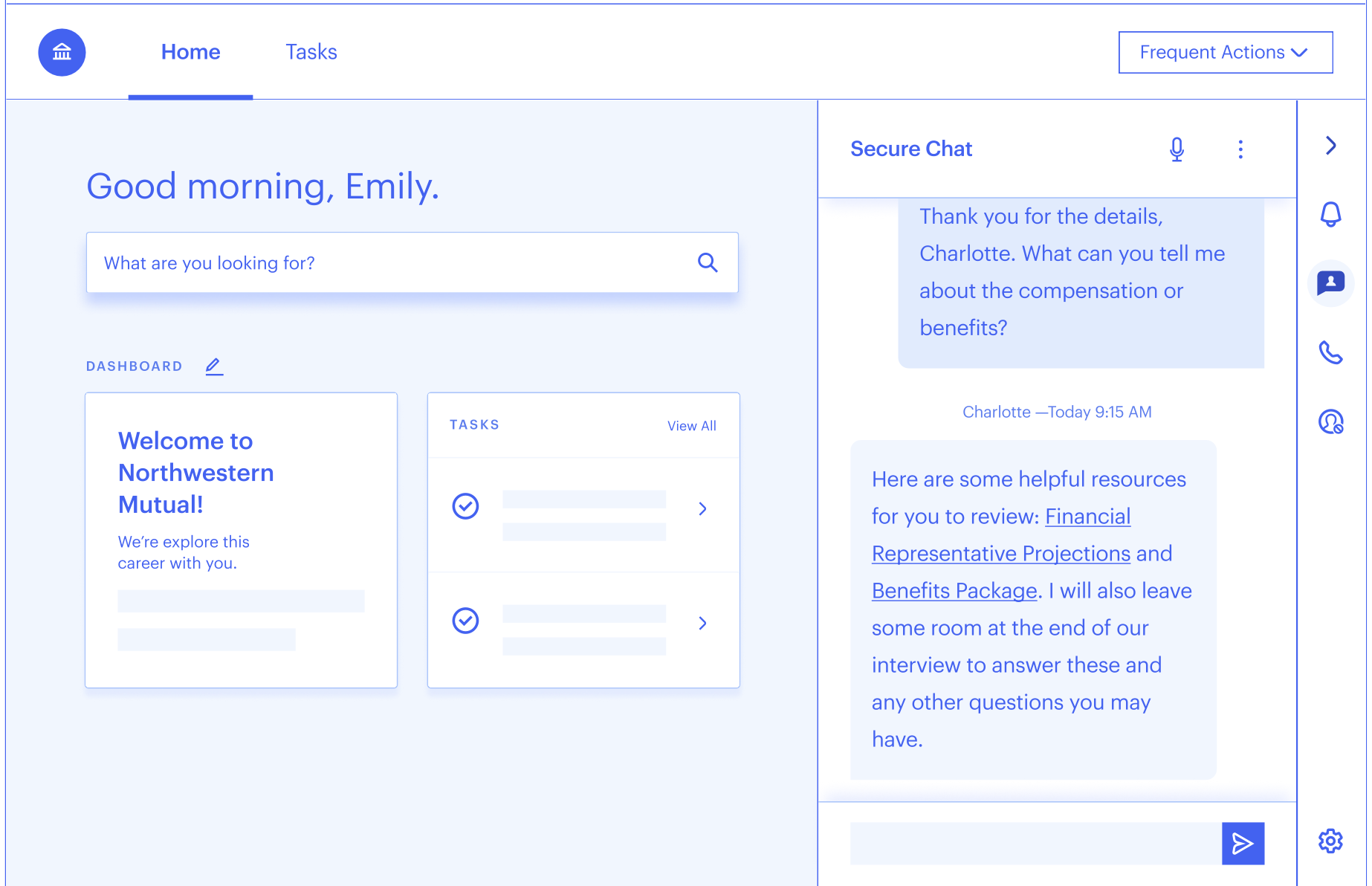The image size is (1372, 886).
Task: Collapse the side panel with the right chevron
Action: [x=1330, y=146]
